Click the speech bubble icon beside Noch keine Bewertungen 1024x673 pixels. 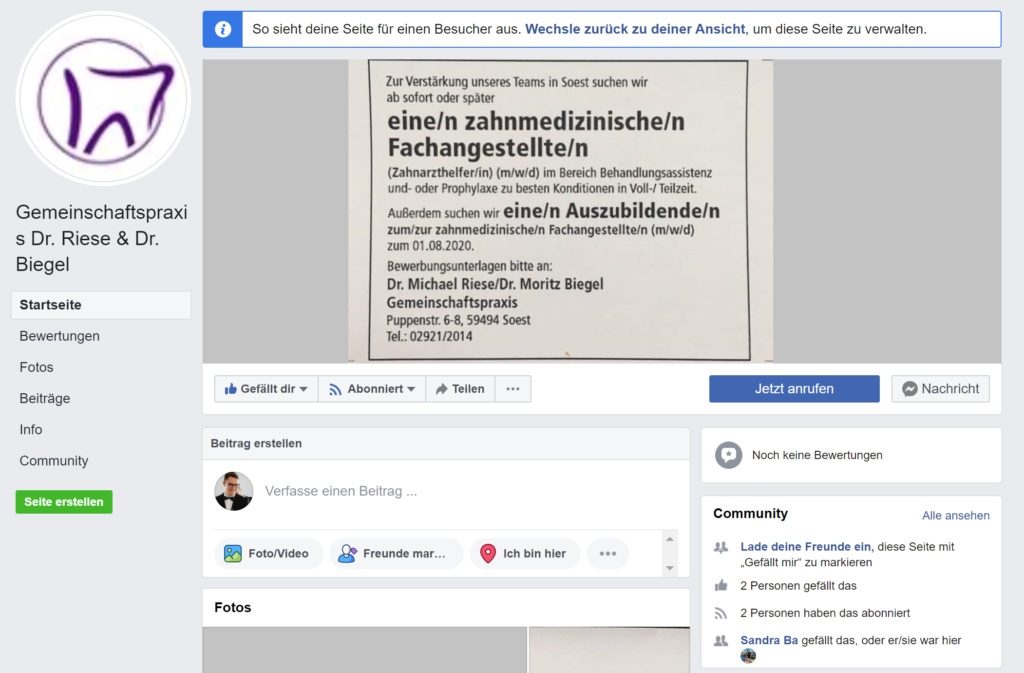pyautogui.click(x=728, y=455)
